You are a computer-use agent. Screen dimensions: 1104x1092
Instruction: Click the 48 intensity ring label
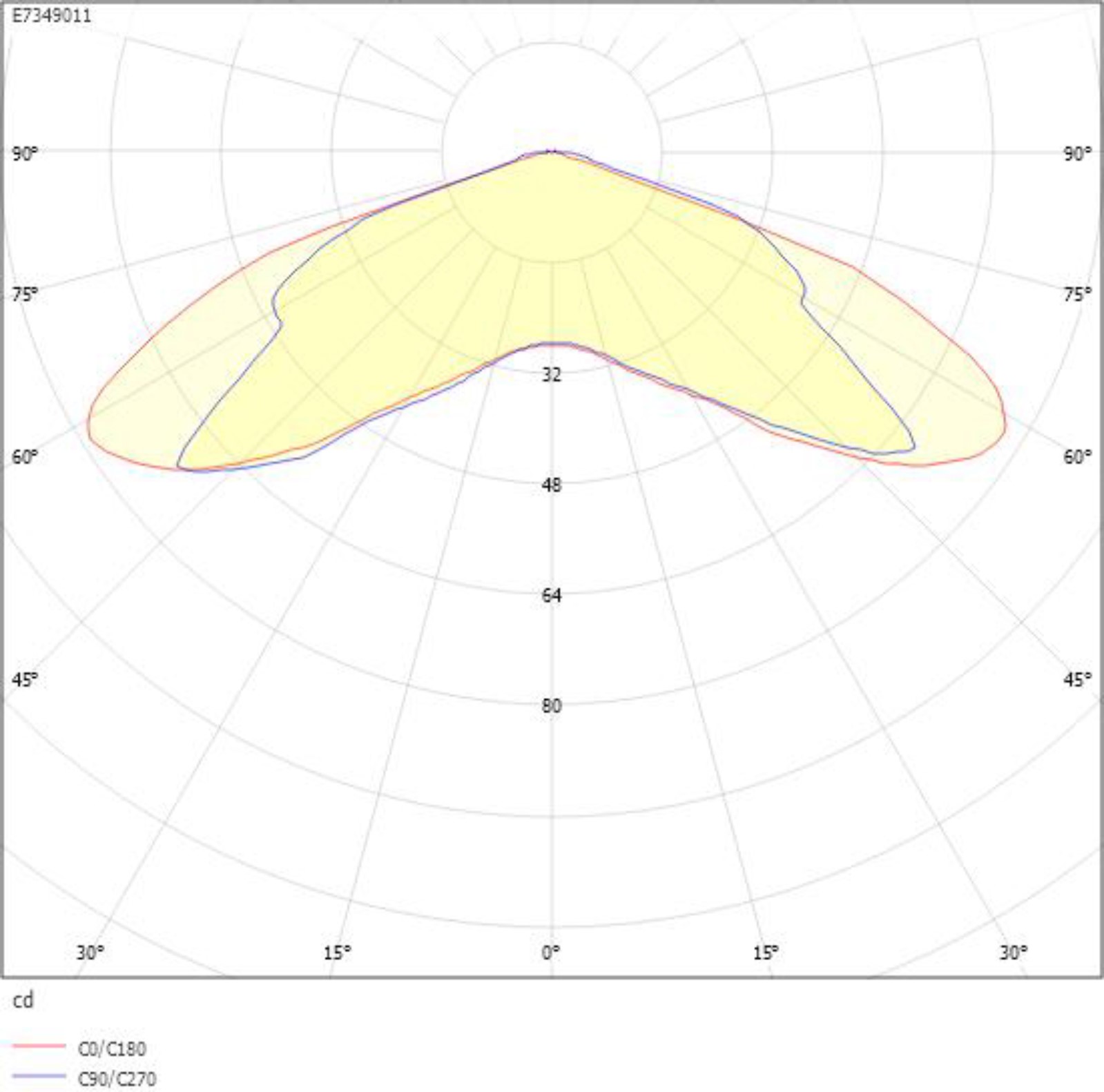[x=551, y=485]
